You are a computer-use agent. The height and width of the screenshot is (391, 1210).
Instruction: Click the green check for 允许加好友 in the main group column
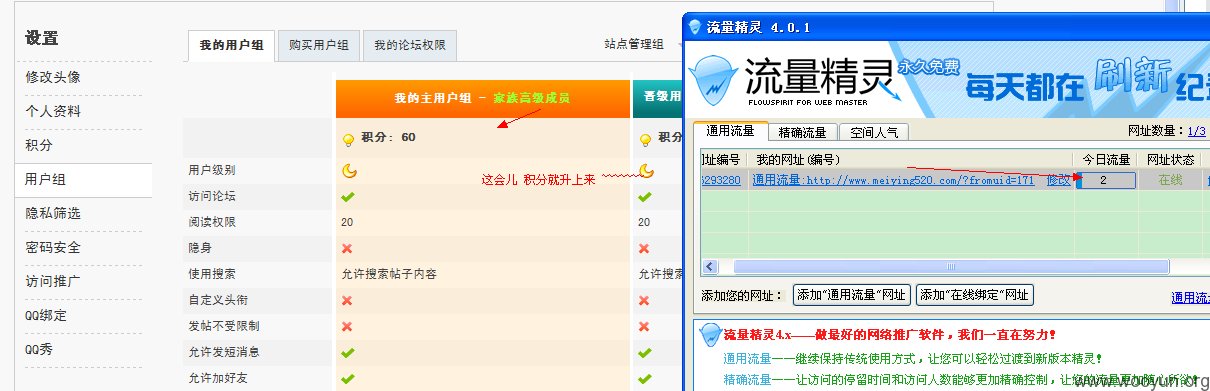click(348, 378)
